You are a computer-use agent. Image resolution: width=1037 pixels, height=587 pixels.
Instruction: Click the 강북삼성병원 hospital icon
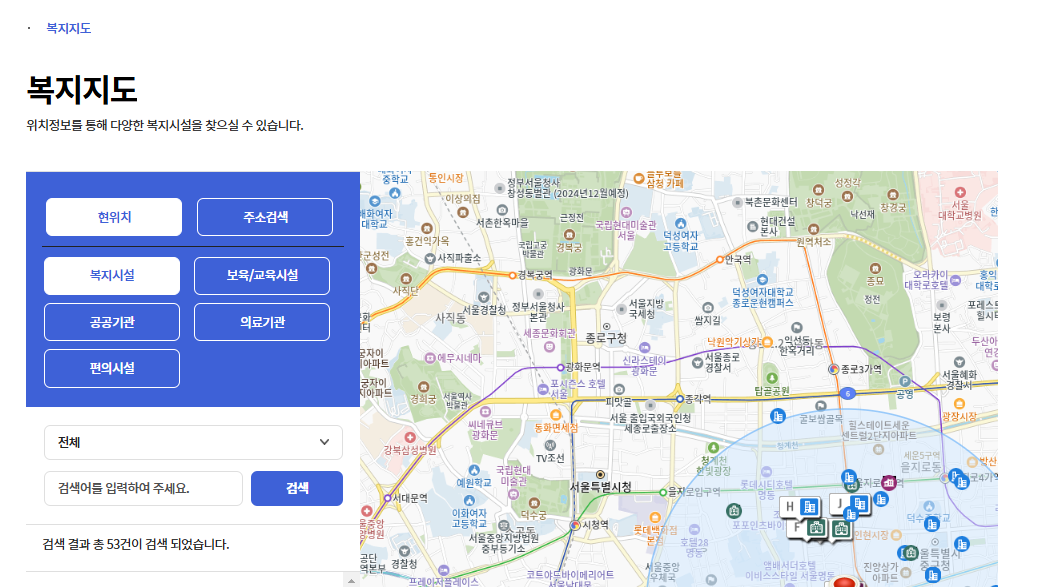point(410,438)
